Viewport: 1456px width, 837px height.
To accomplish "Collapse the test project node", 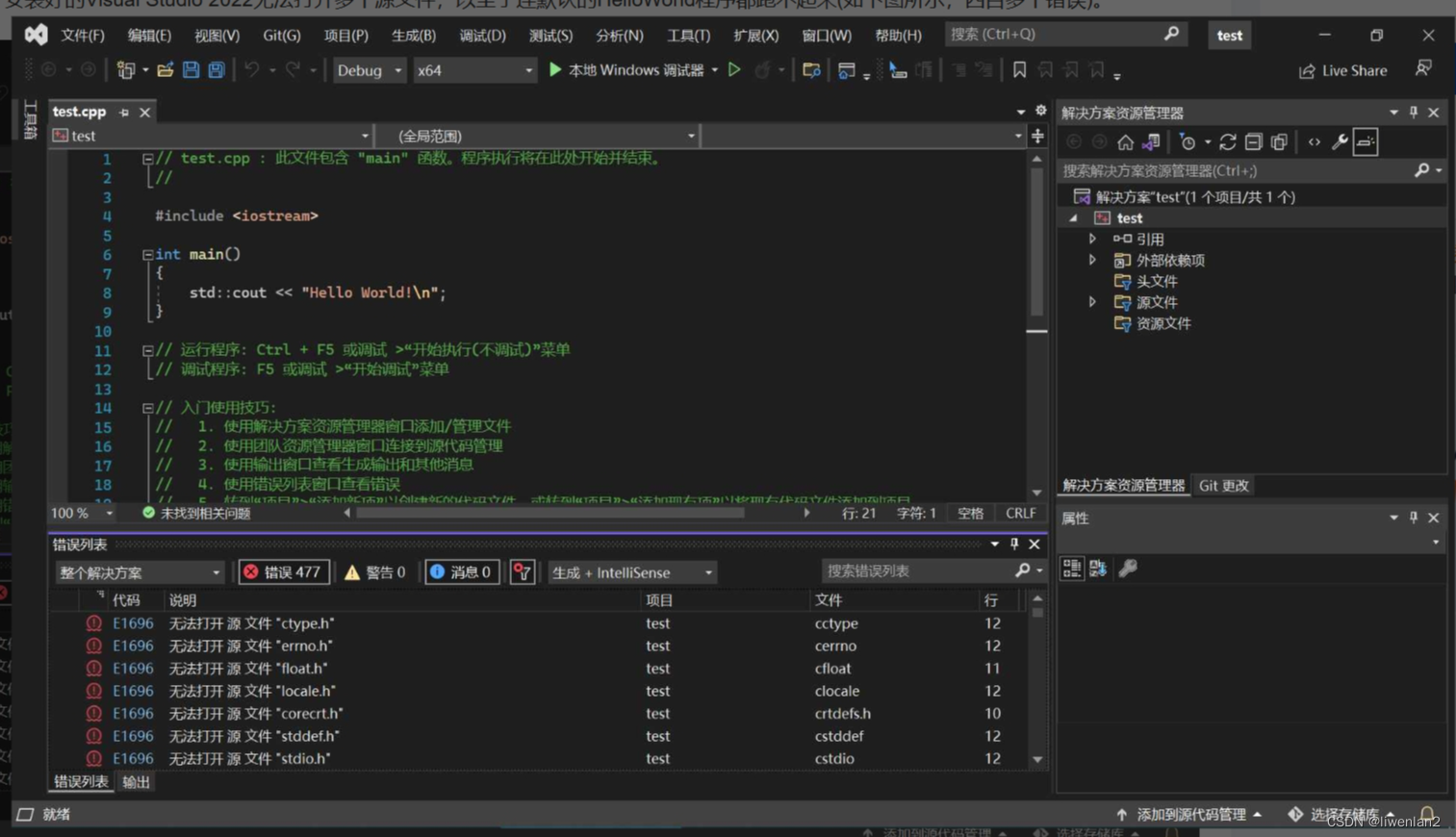I will 1074,218.
